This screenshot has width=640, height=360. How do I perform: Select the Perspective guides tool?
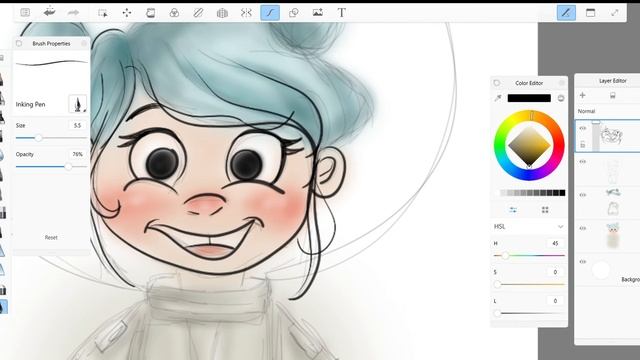click(222, 13)
